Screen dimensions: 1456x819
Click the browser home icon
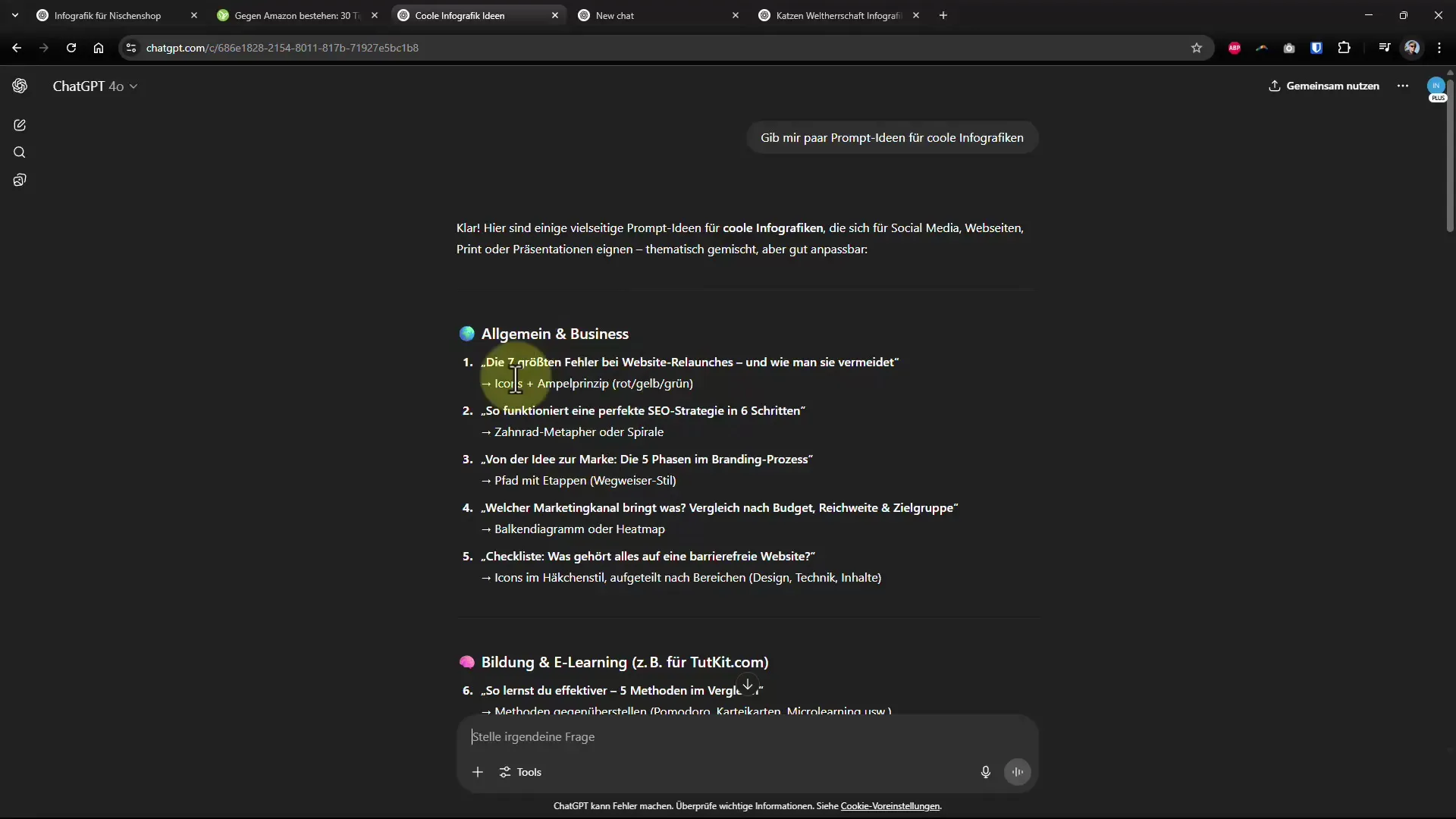pyautogui.click(x=99, y=48)
